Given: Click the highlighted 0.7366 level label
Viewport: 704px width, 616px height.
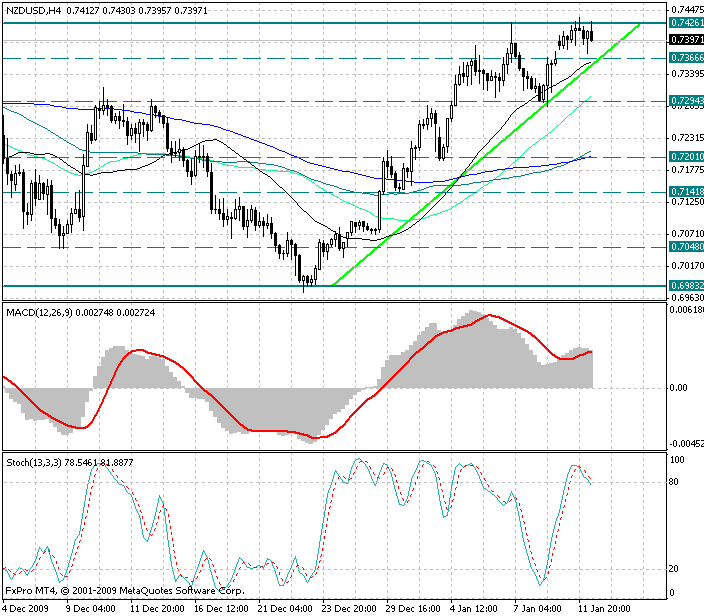Looking at the screenshot, I should coord(686,57).
